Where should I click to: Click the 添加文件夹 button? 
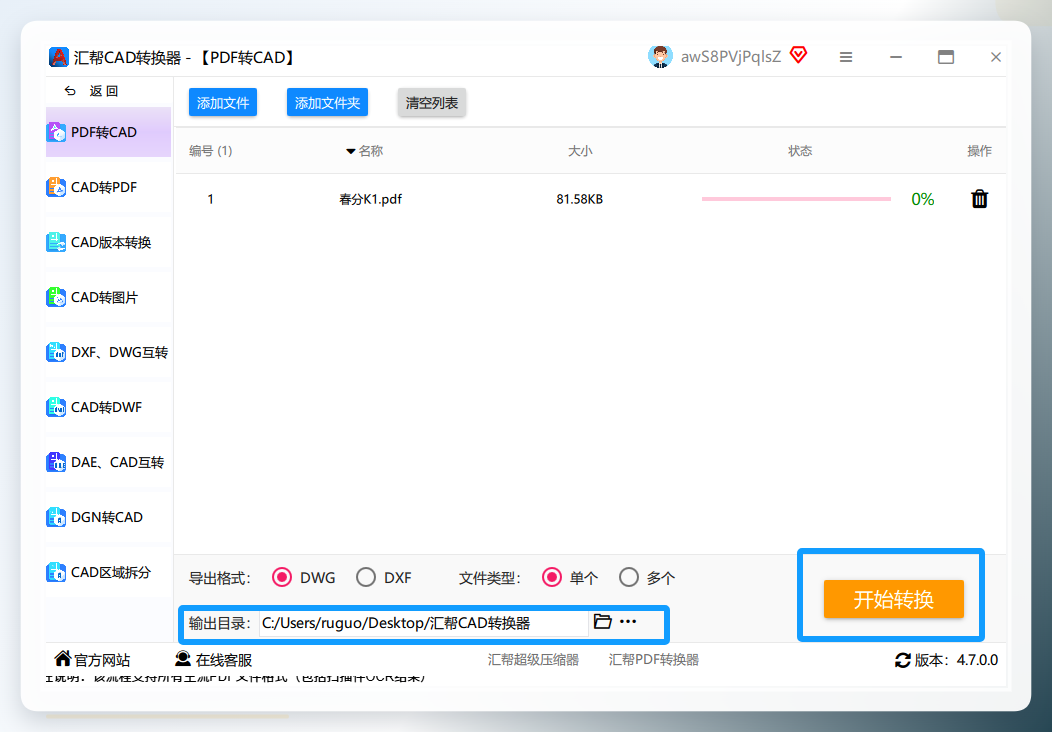coord(327,103)
